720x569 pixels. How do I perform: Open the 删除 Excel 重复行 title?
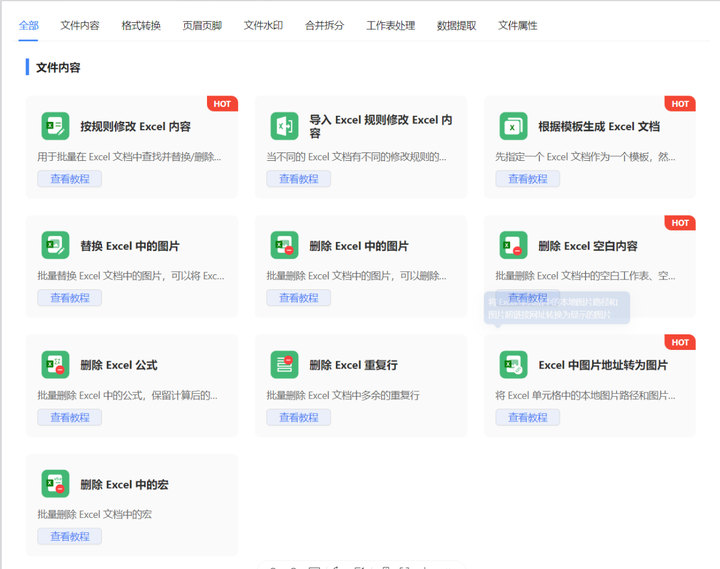[354, 365]
